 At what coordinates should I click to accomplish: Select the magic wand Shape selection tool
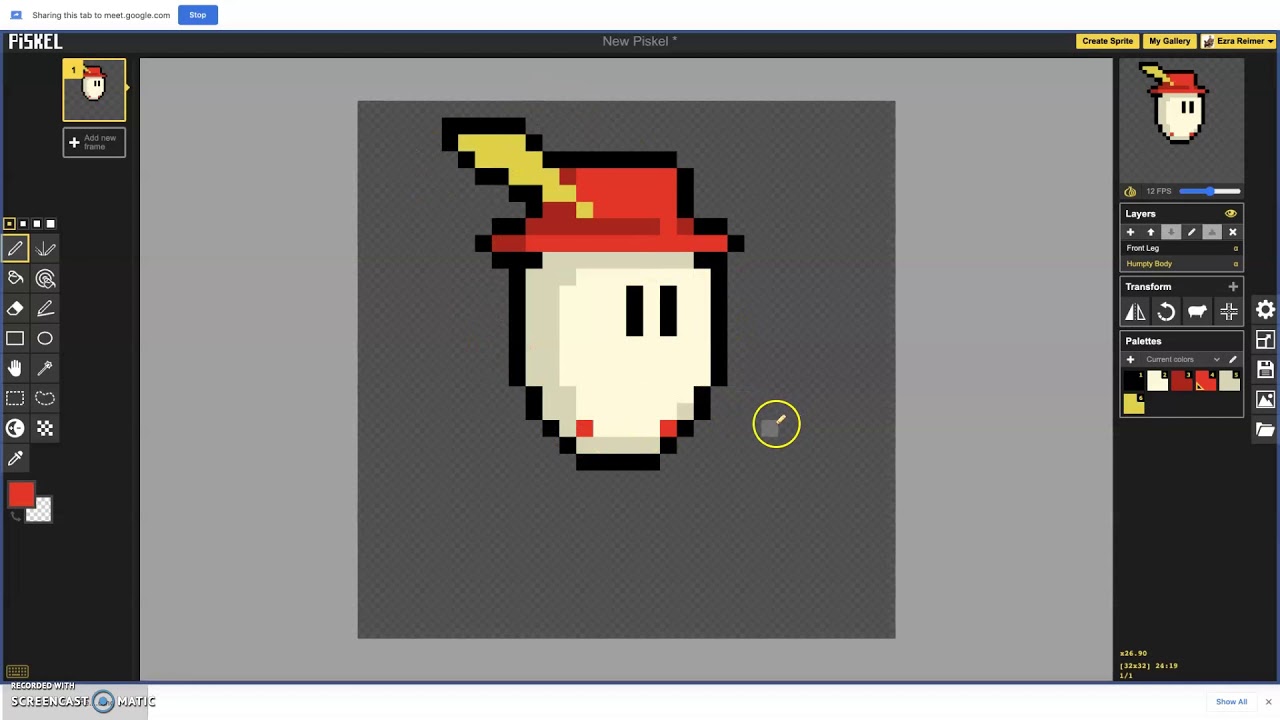(x=45, y=369)
